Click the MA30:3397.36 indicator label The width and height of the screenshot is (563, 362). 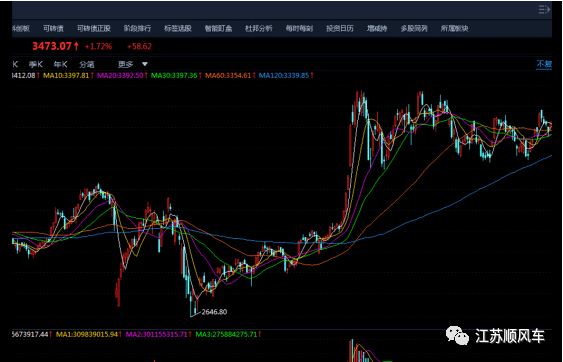(x=174, y=75)
